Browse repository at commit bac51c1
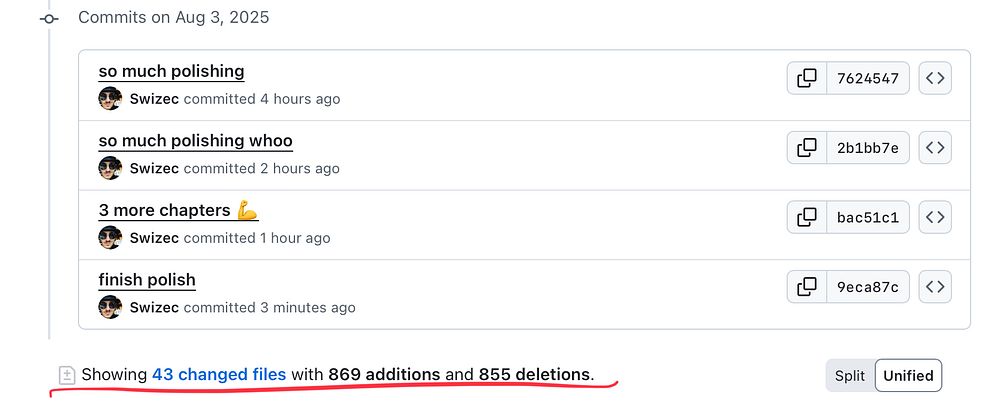 [935, 217]
